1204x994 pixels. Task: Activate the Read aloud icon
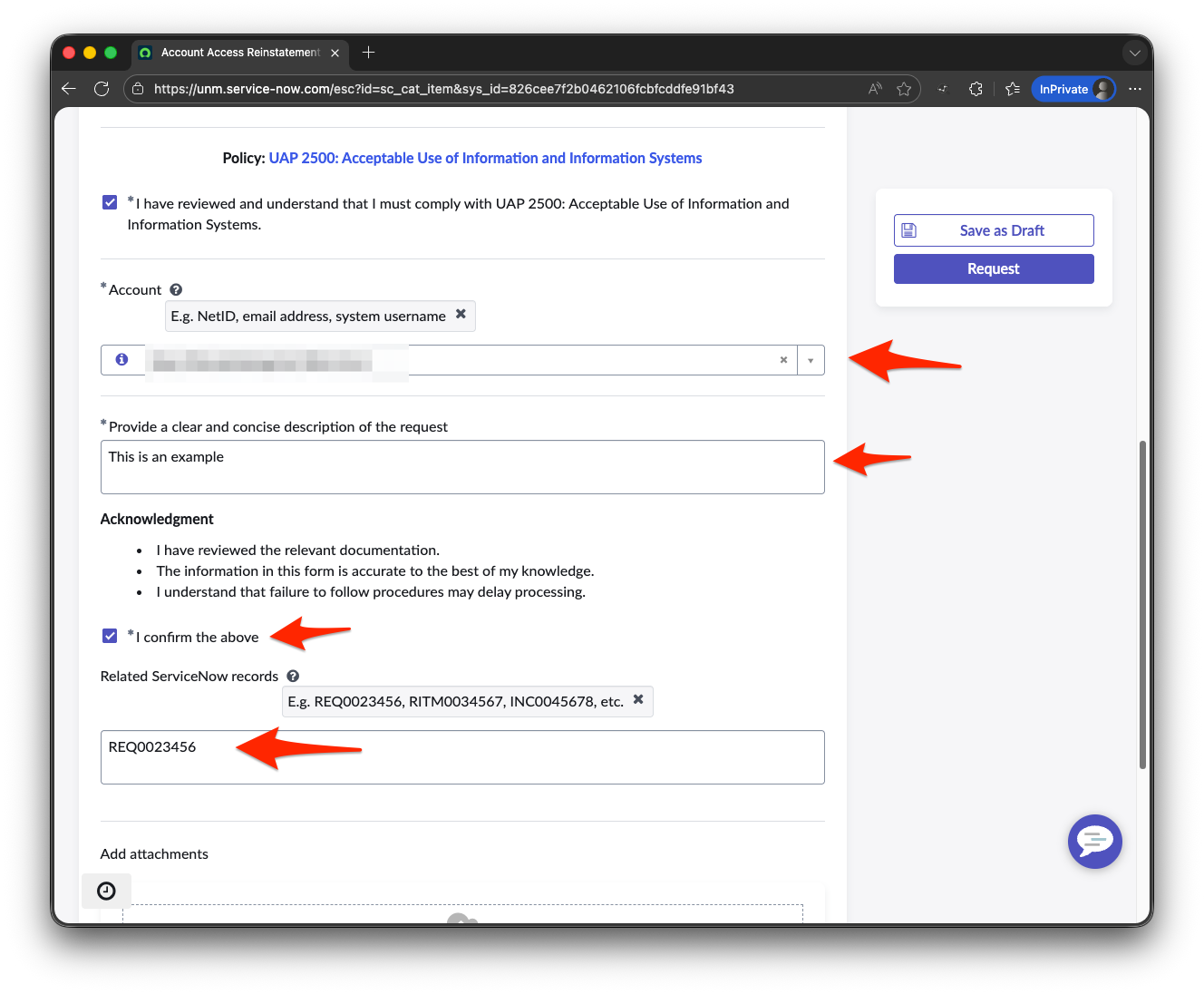click(874, 88)
